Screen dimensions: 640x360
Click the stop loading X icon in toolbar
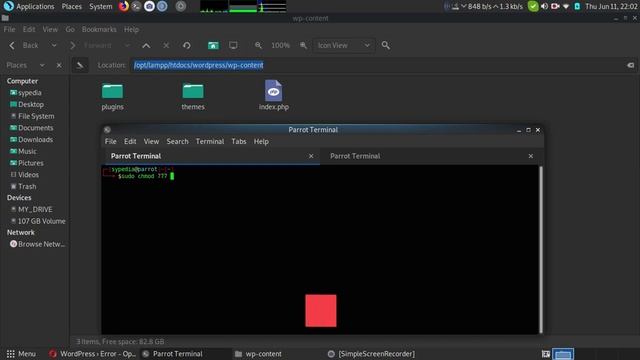coord(166,45)
